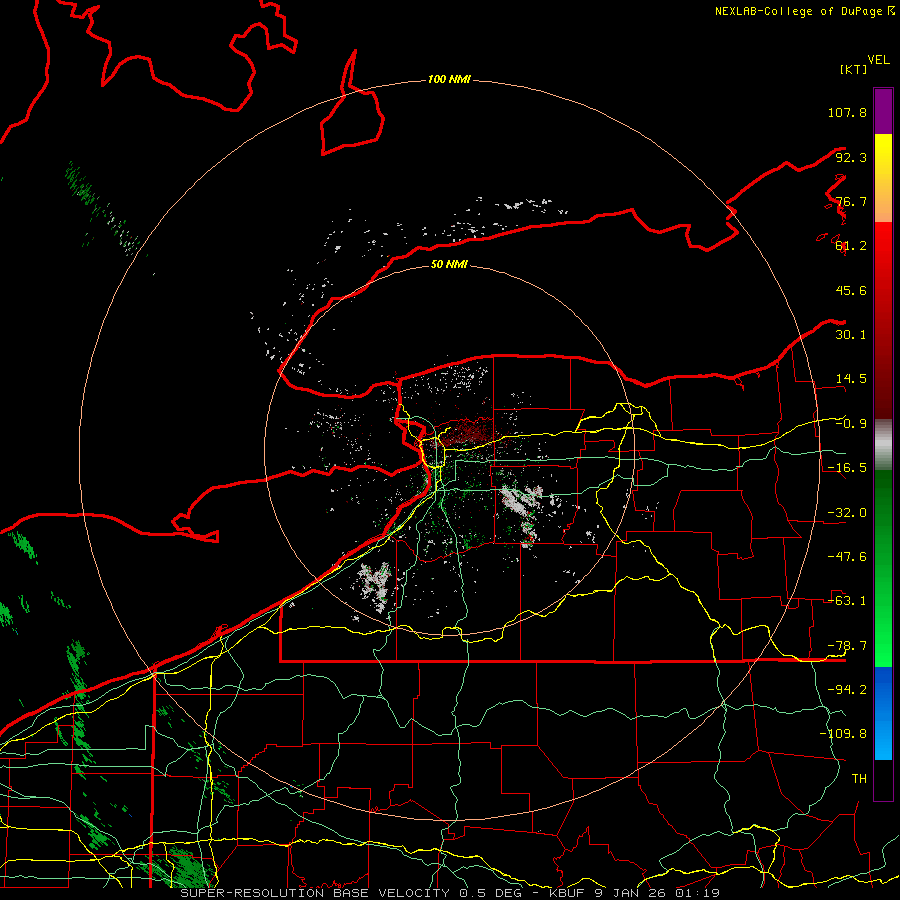Click the -78.7 scale value
Viewport: 900px width, 900px height.
point(847,646)
